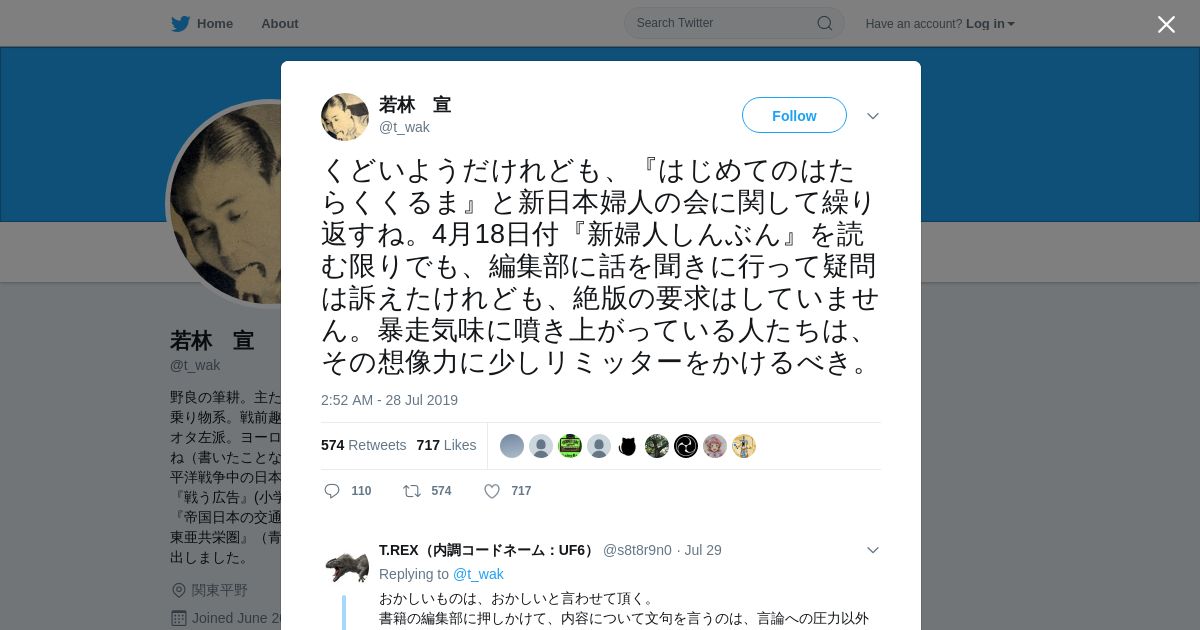
Task: Click the reply speech bubble icon
Action: coord(333,491)
